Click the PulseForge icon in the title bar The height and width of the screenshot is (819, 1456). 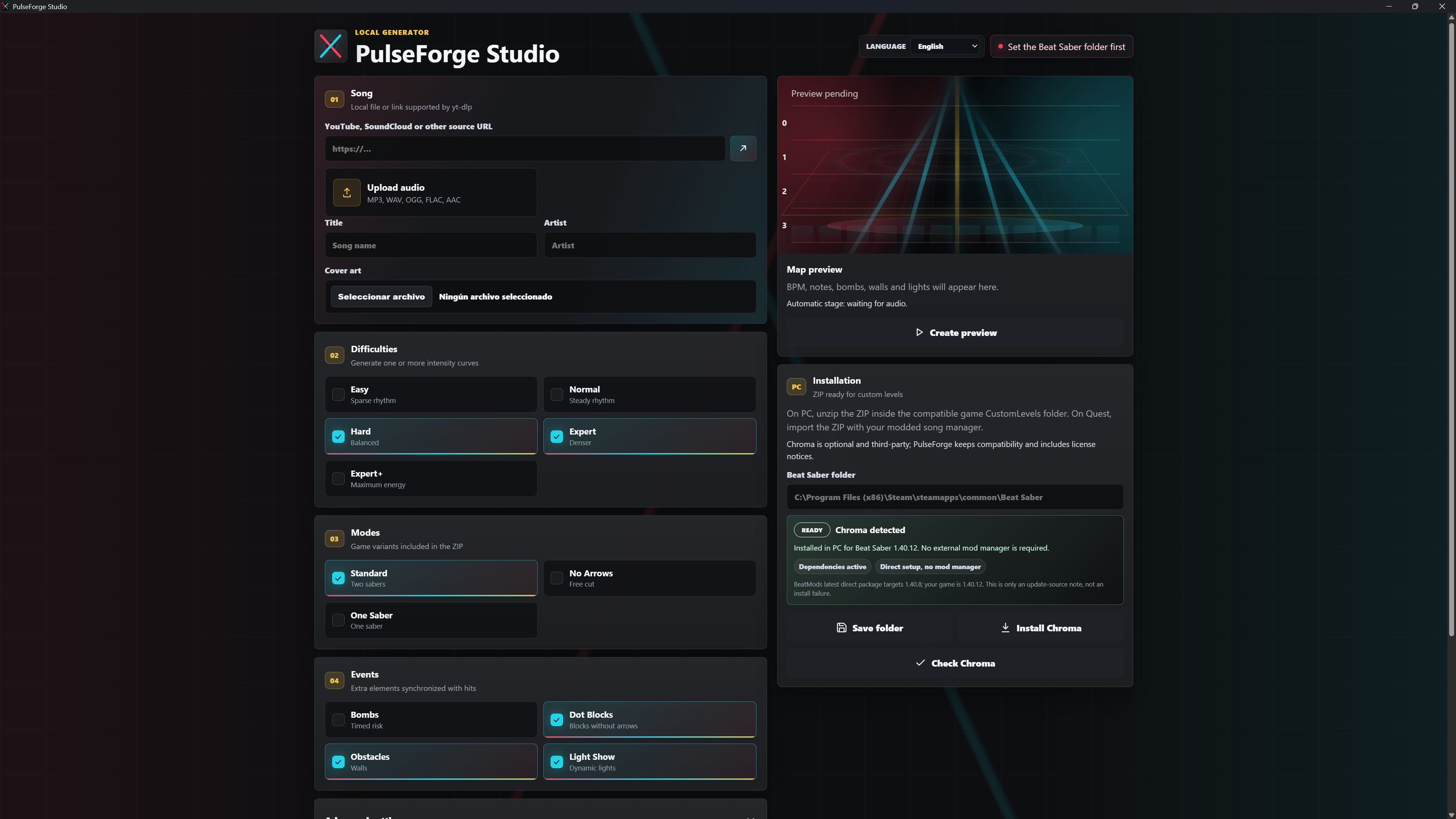(5, 6)
